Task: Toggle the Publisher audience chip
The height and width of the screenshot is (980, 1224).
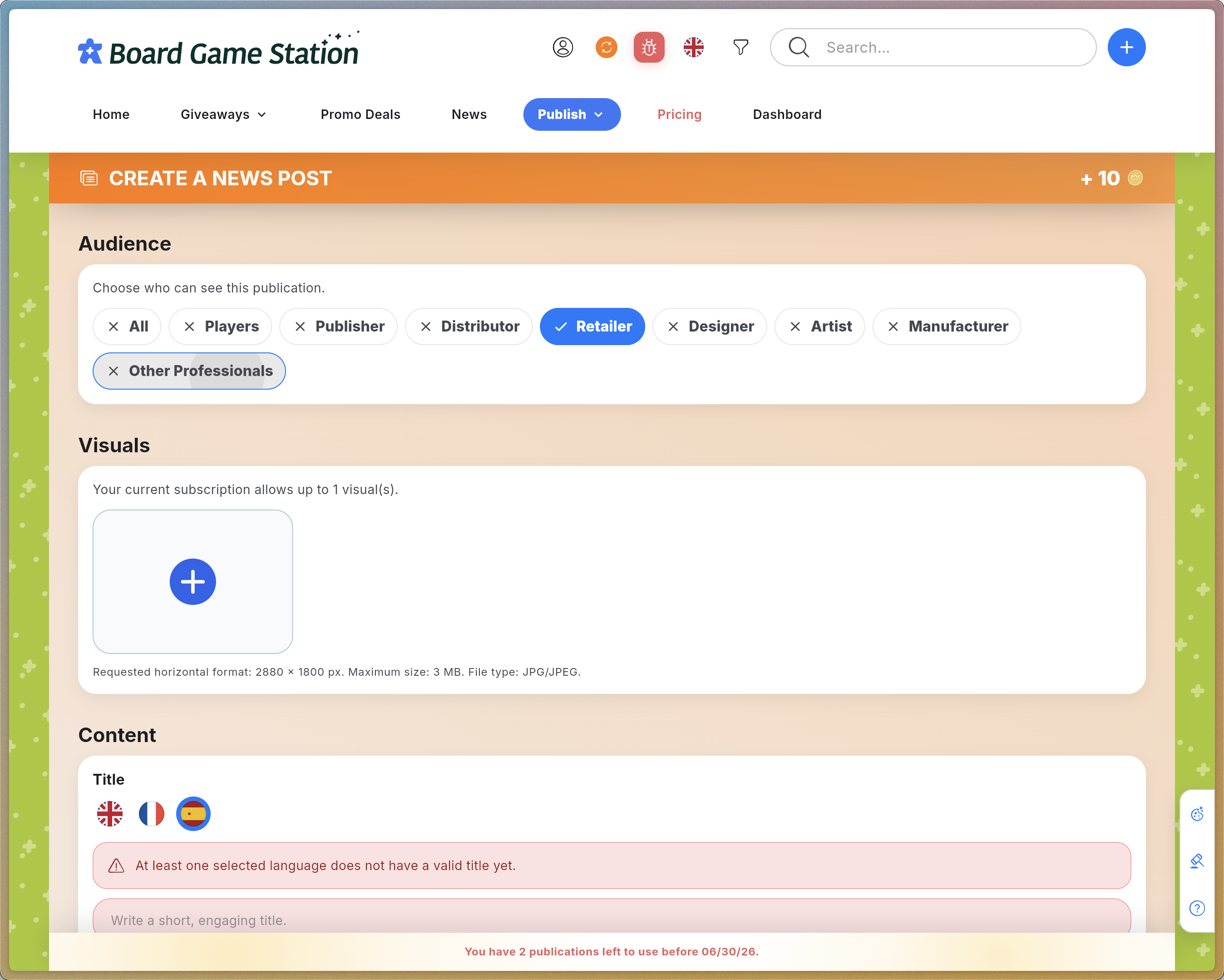Action: pyautogui.click(x=338, y=327)
